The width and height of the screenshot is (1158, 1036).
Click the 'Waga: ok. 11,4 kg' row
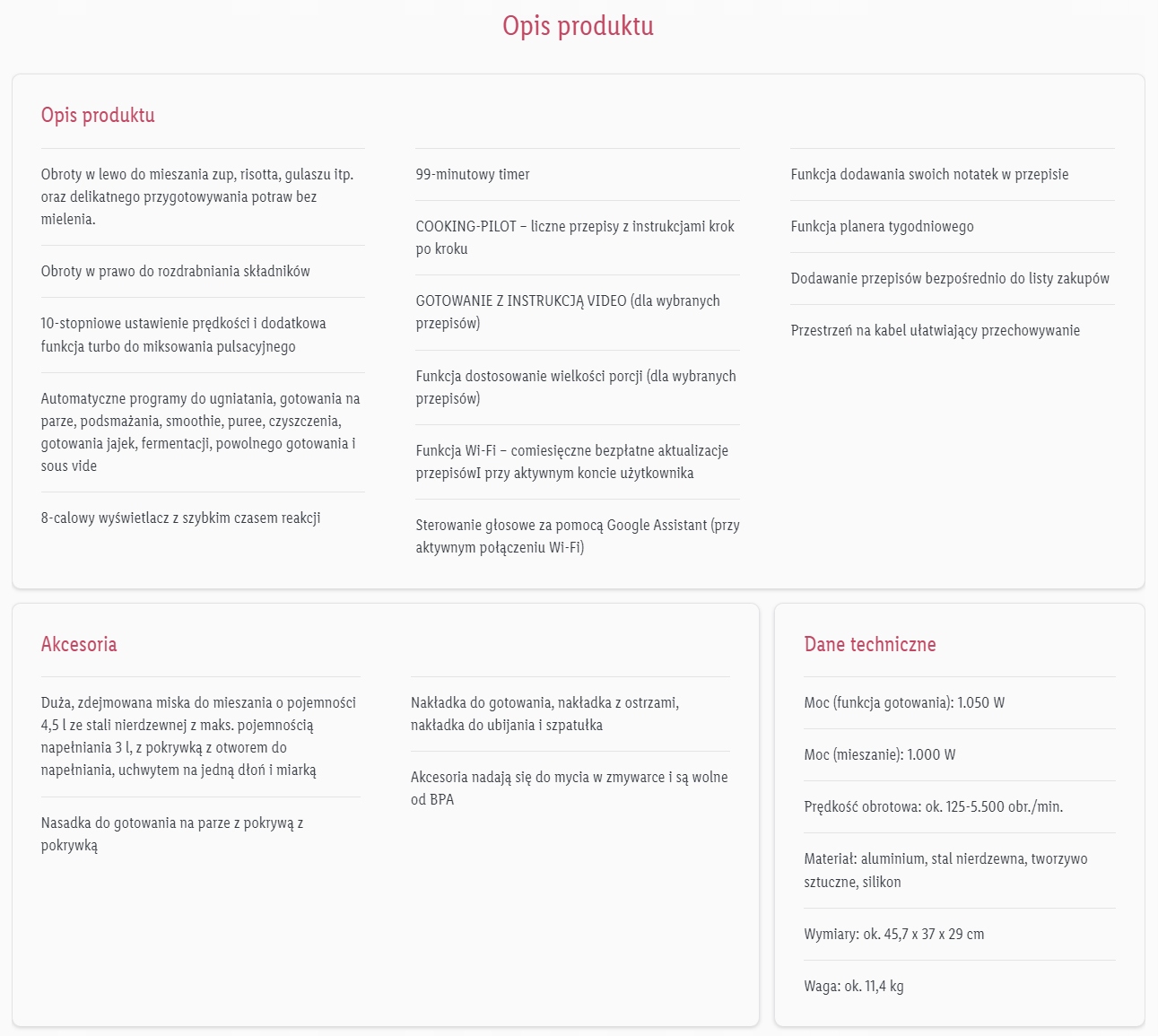[853, 986]
